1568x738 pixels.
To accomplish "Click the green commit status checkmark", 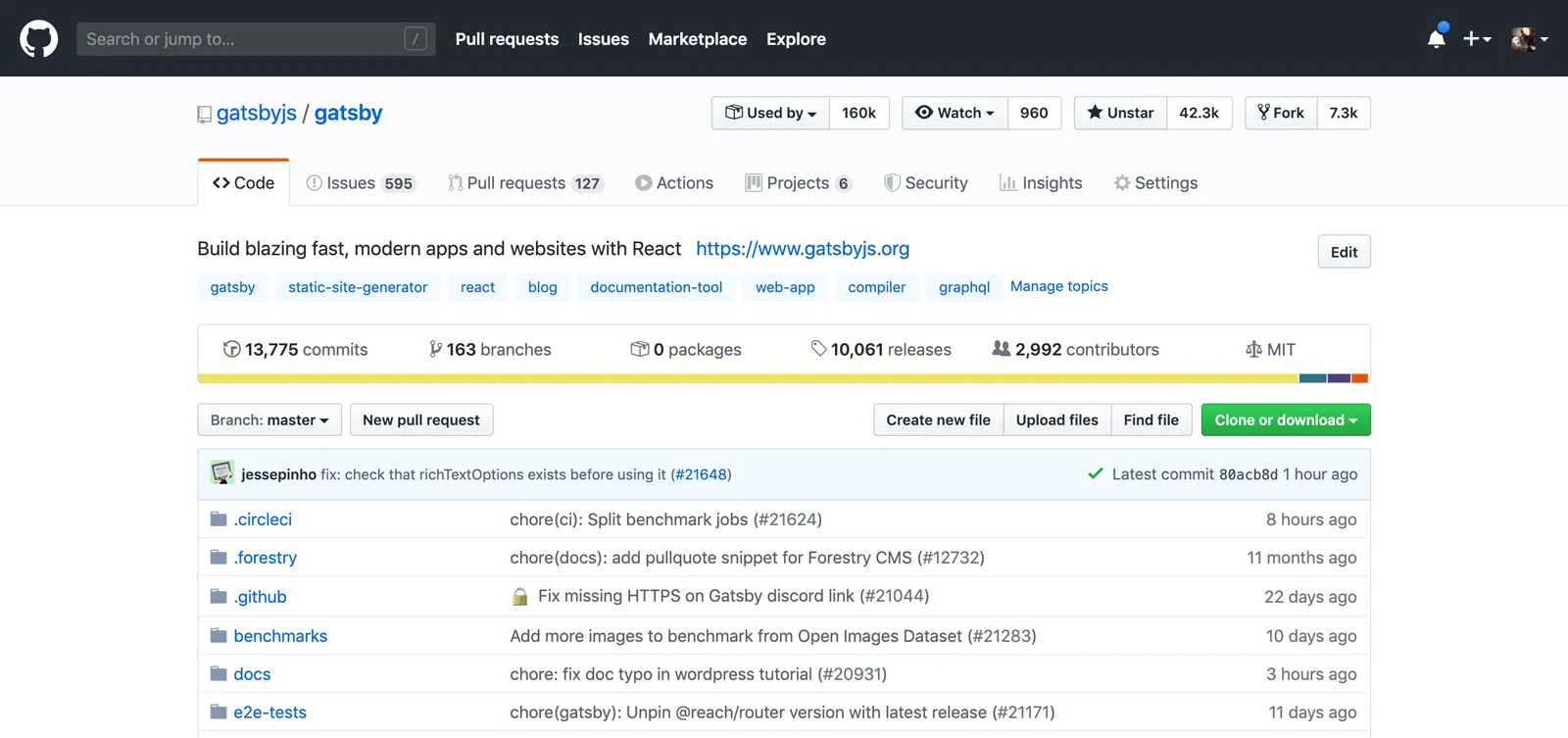I will tap(1095, 474).
